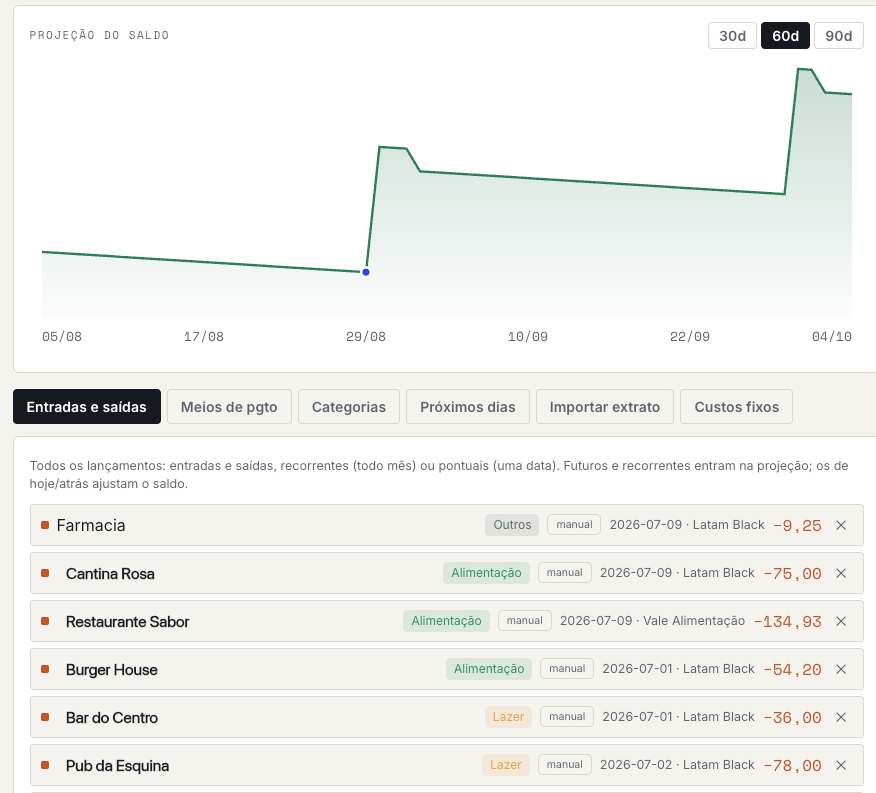Click the Burger House entry name
Screen dimensions: 876x793
point(112,670)
